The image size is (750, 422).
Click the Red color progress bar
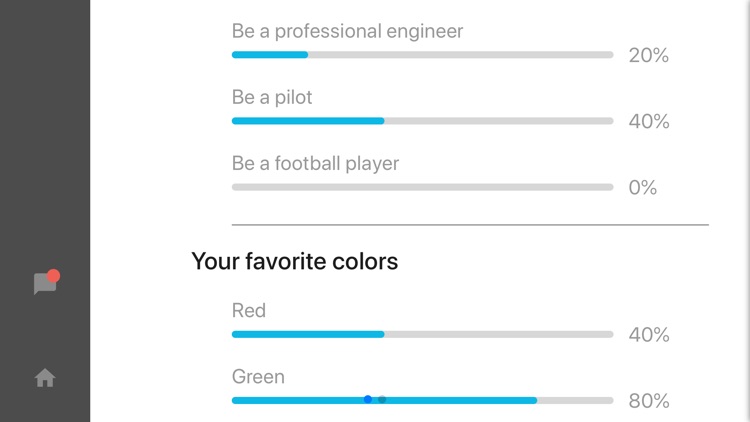tap(422, 334)
